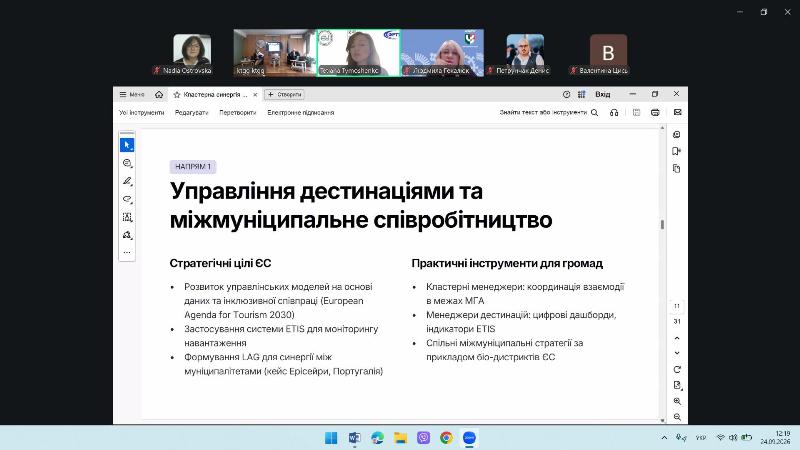Open the Windows Start button
Image resolution: width=800 pixels, height=450 pixels.
331,438
